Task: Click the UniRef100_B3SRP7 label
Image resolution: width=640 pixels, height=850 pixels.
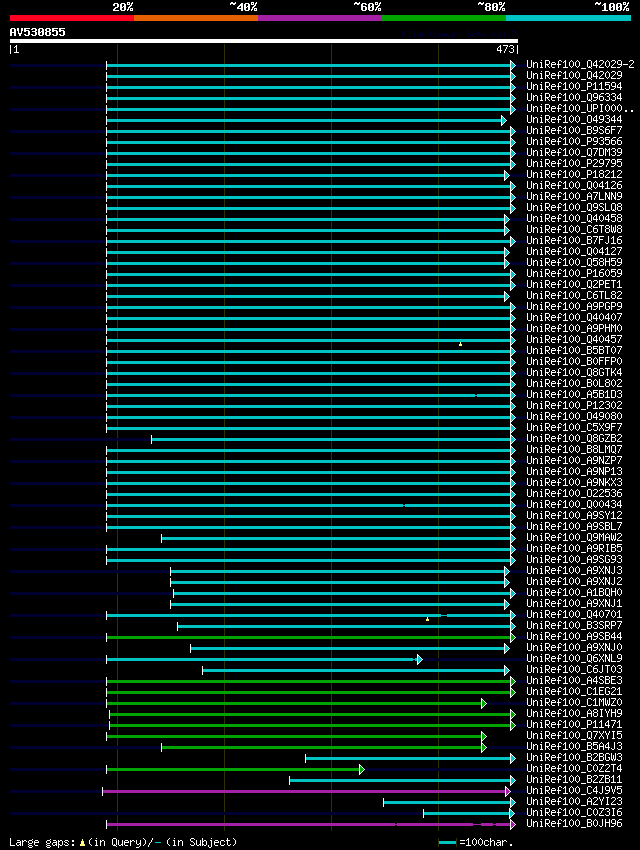Action: coord(574,625)
